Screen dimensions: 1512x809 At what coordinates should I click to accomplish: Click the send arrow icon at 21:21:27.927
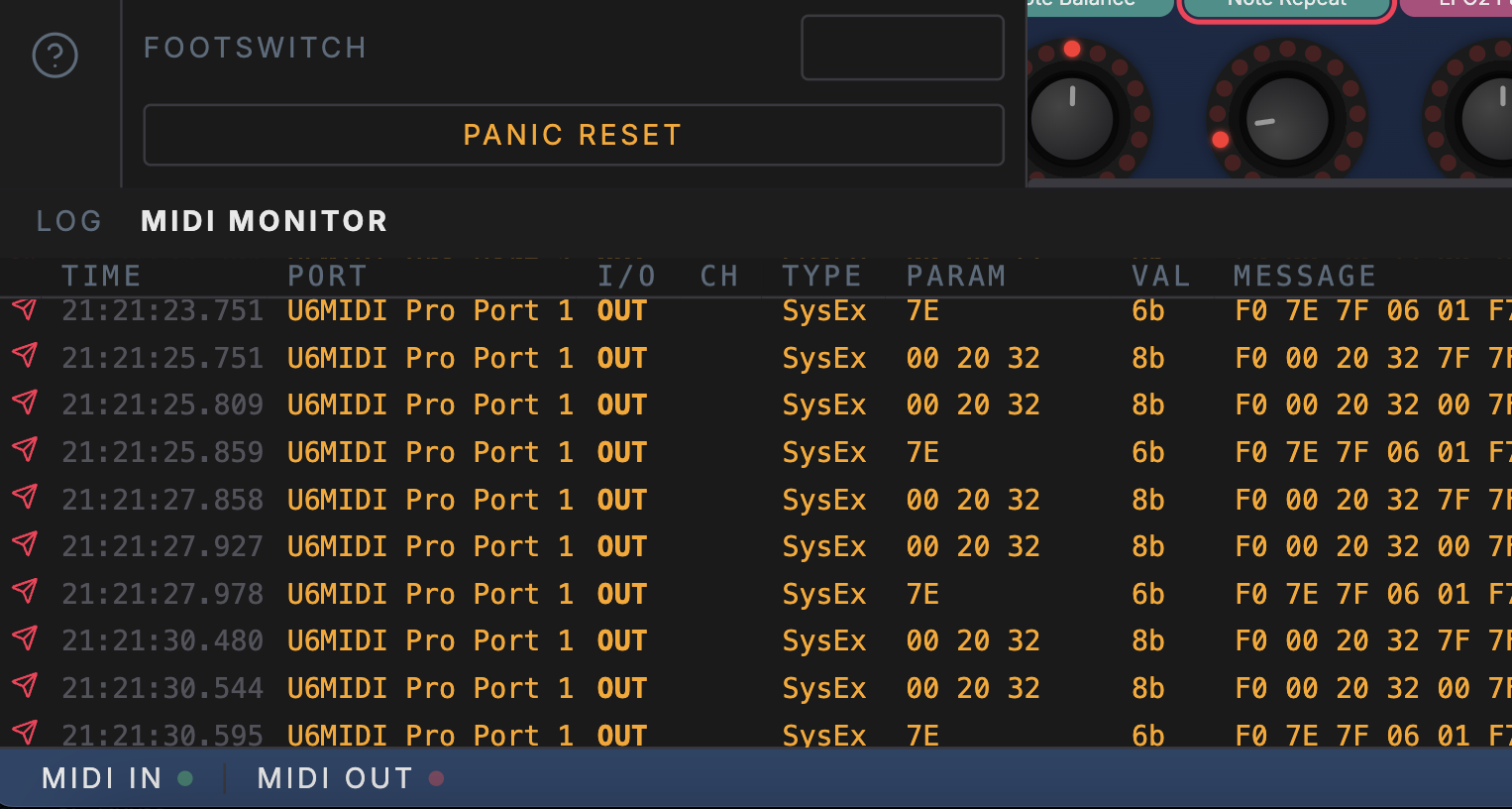[25, 545]
